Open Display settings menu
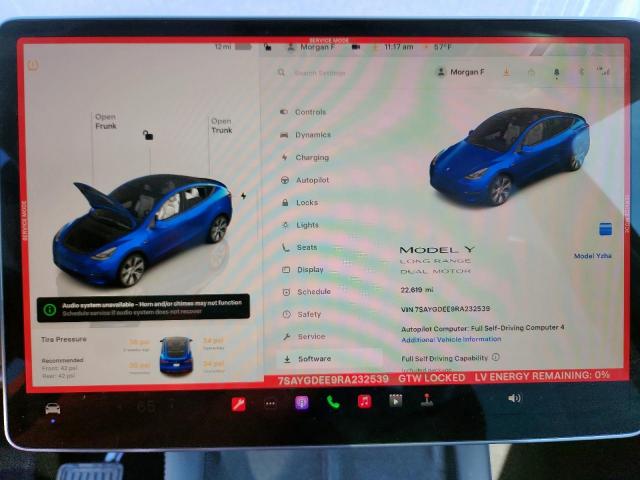 point(302,270)
